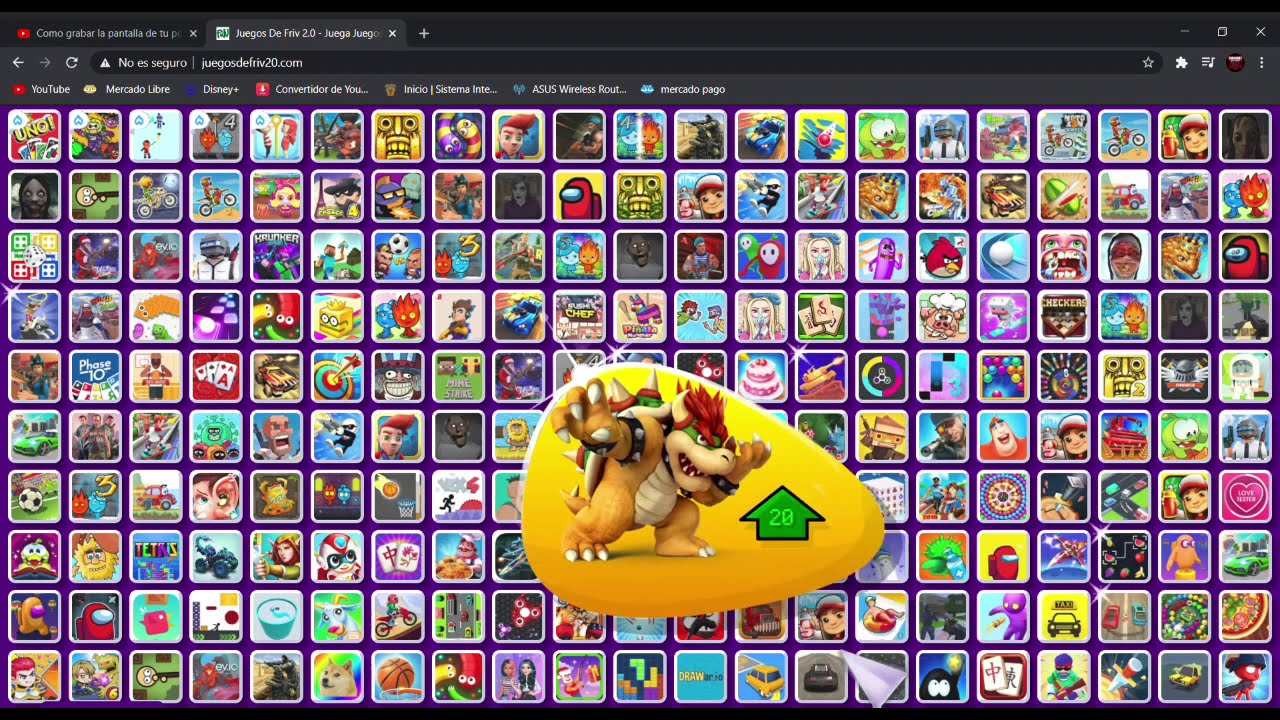Launch the Krunker shooter game

click(x=277, y=256)
